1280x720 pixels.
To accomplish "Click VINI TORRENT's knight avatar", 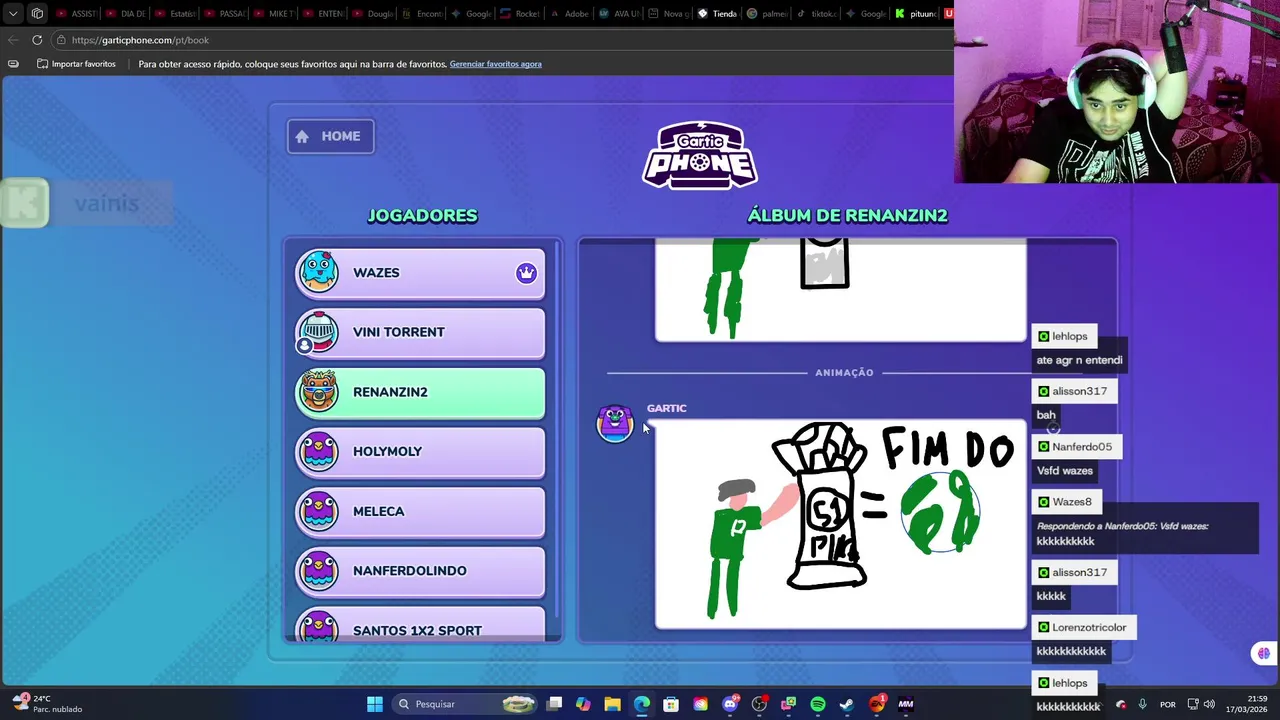I will [319, 332].
